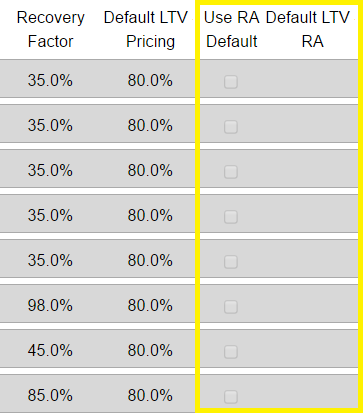Tick Use RA Default for 85.0% recovery row

231,397
